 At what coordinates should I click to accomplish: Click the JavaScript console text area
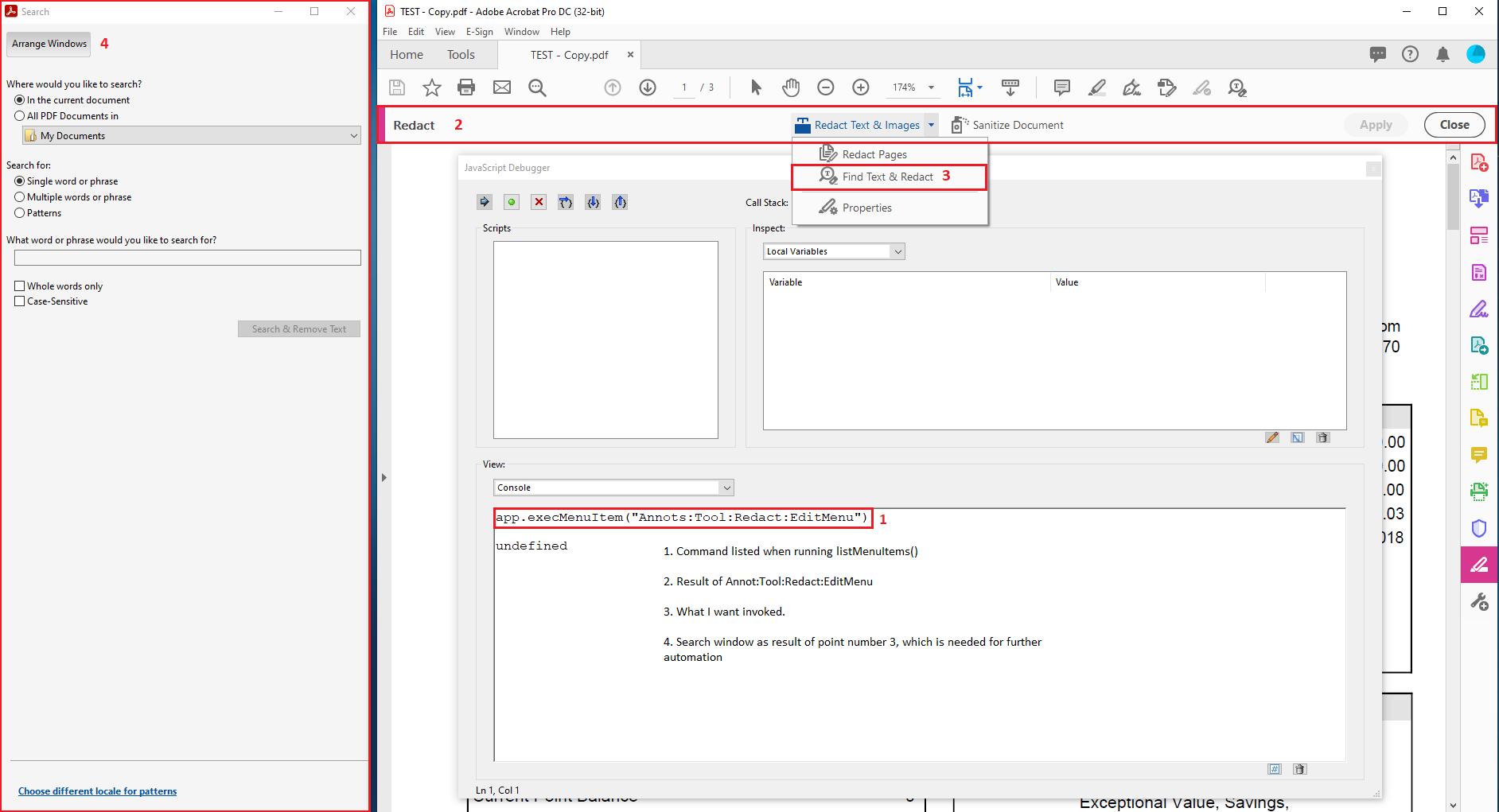point(920,635)
